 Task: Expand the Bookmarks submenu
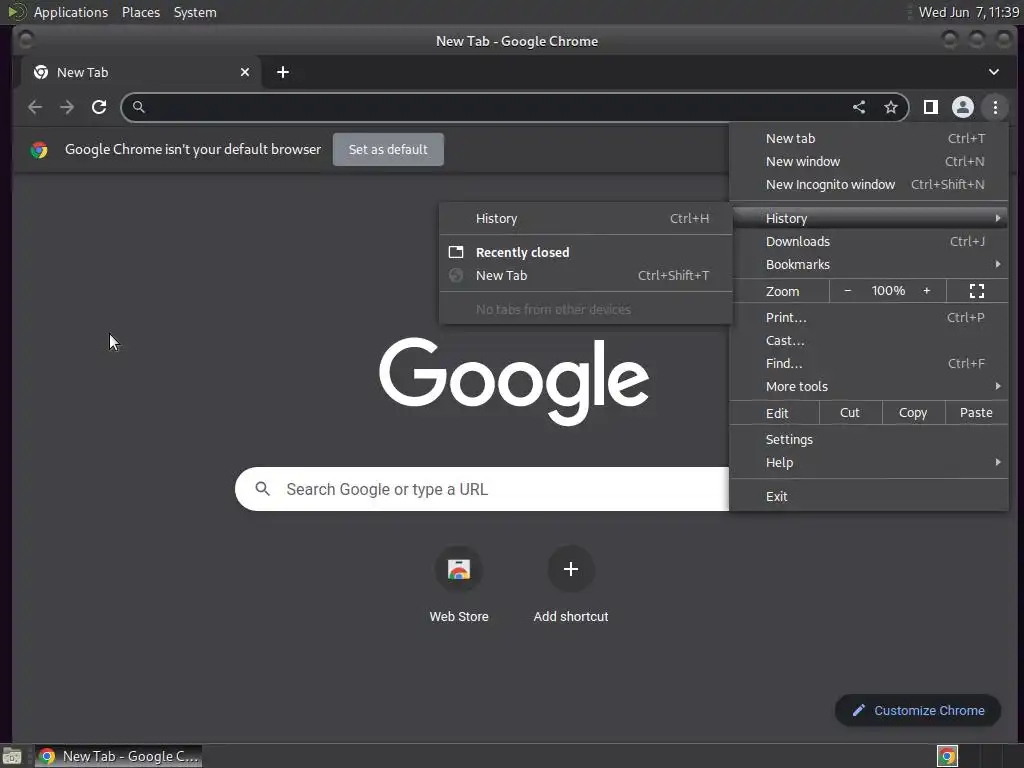click(869, 264)
